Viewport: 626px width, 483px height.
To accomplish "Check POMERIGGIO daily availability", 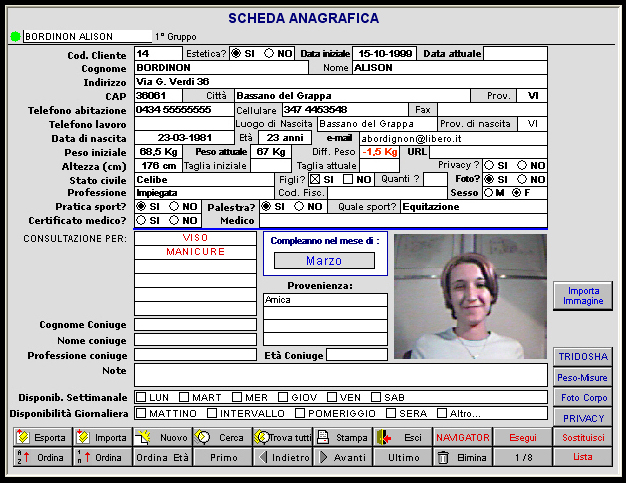I will tap(300, 413).
